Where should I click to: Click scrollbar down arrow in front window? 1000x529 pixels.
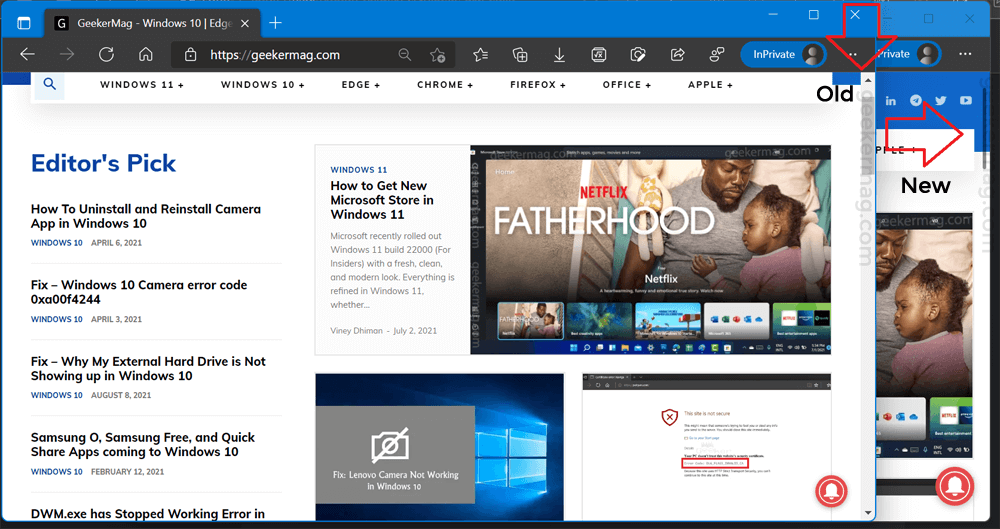point(868,512)
